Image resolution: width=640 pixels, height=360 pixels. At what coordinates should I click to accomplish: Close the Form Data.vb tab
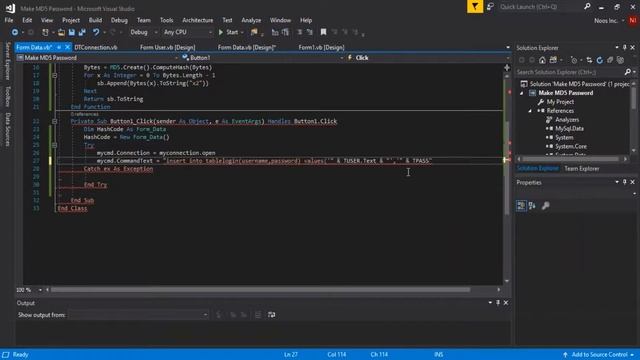pyautogui.click(x=67, y=47)
